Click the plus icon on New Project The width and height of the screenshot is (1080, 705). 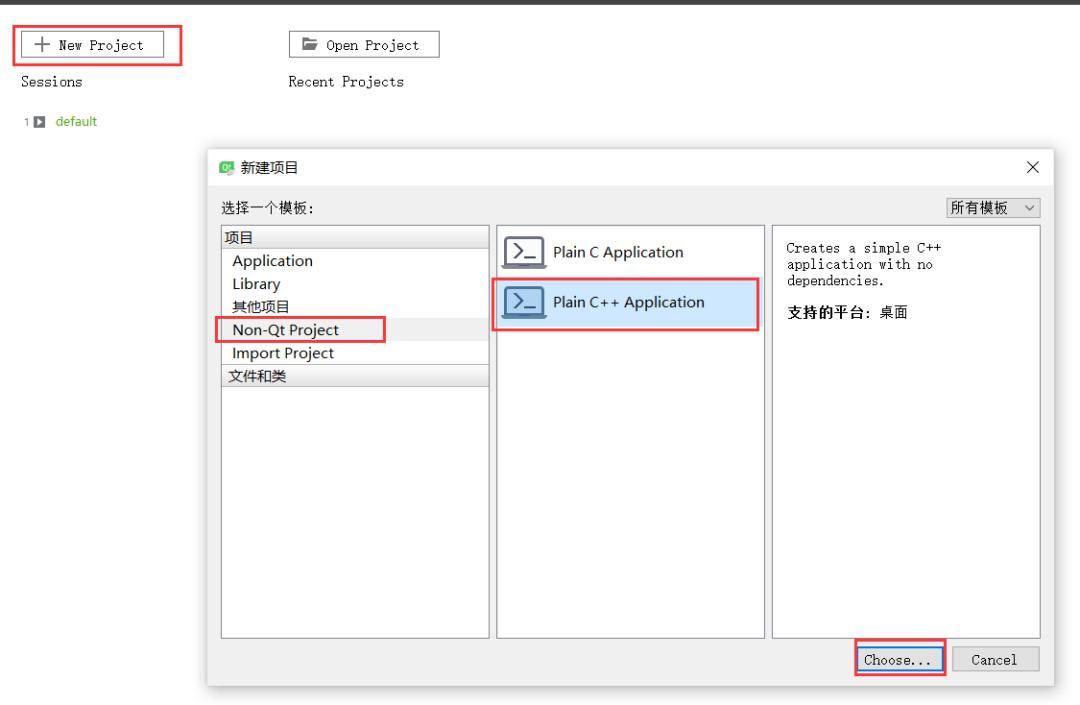tap(42, 45)
